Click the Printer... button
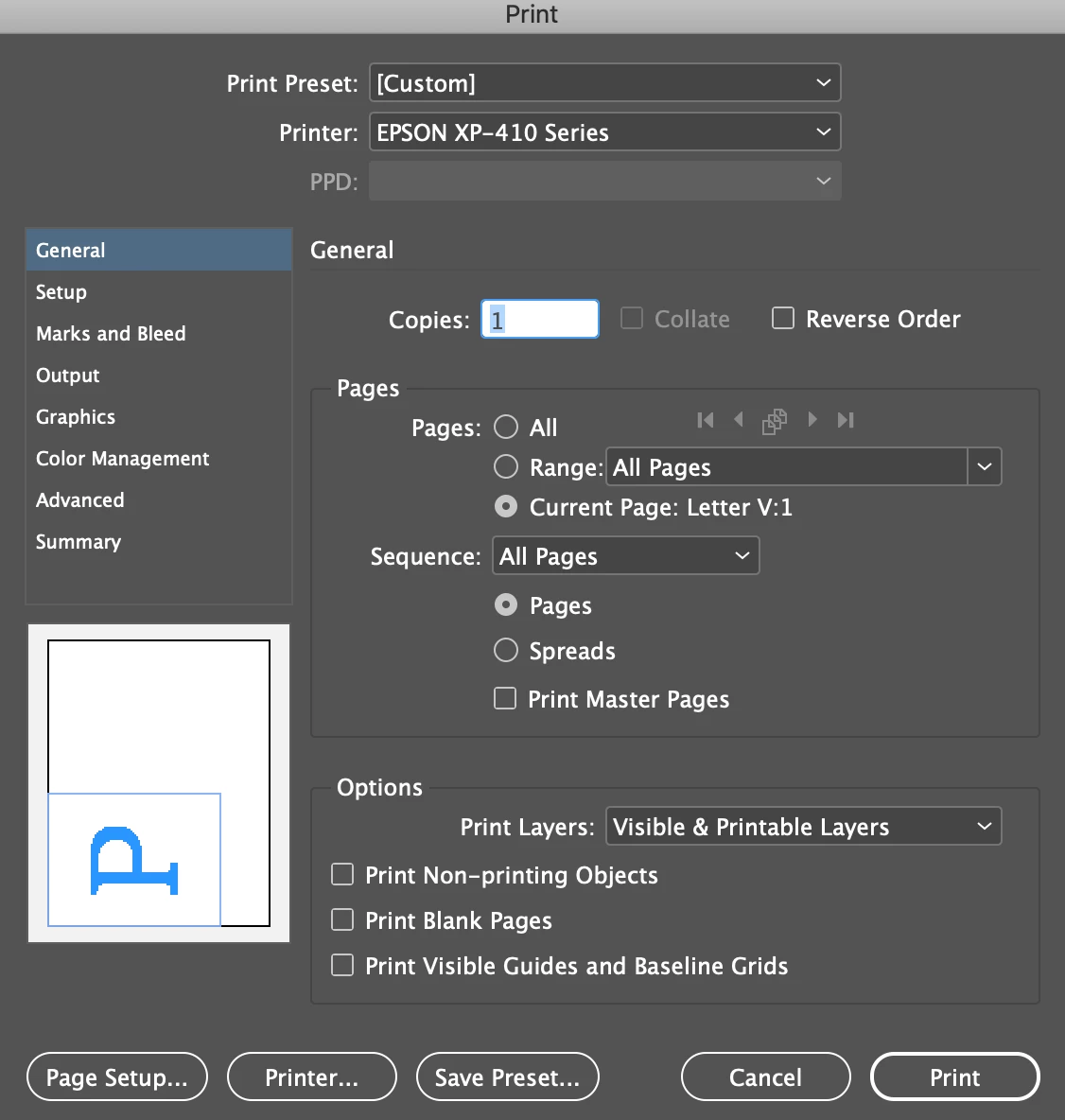This screenshot has height=1120, width=1065. click(311, 1076)
